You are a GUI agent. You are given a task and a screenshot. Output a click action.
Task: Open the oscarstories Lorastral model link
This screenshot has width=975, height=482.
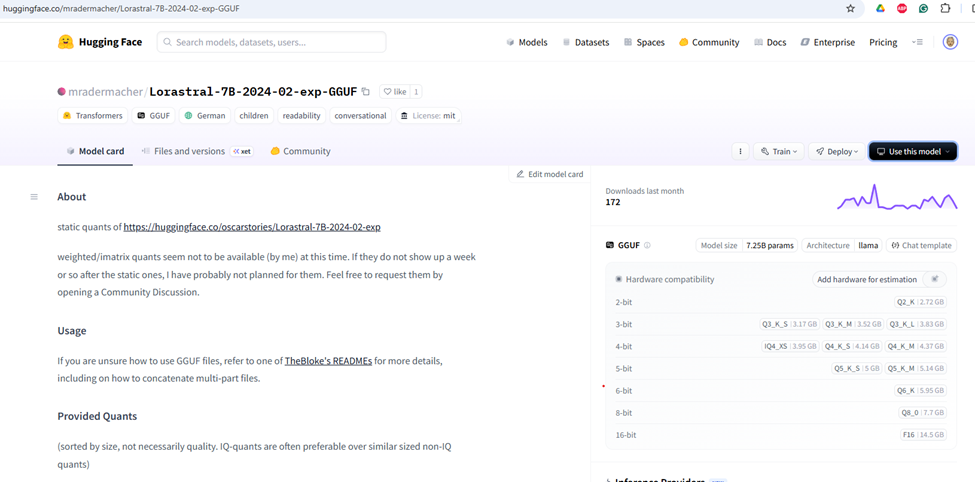[x=251, y=227]
